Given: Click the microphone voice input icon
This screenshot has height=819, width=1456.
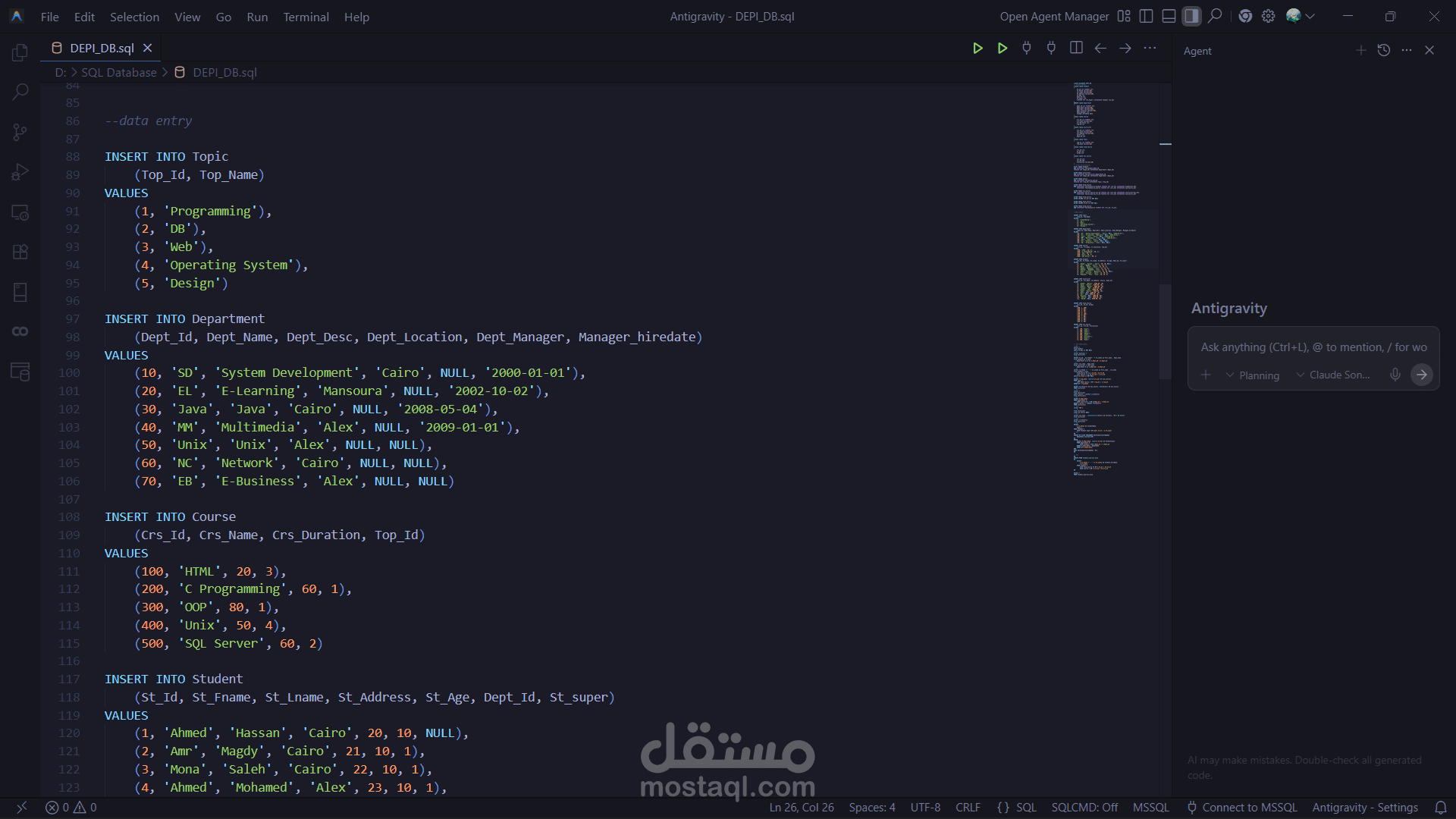Looking at the screenshot, I should (x=1395, y=375).
